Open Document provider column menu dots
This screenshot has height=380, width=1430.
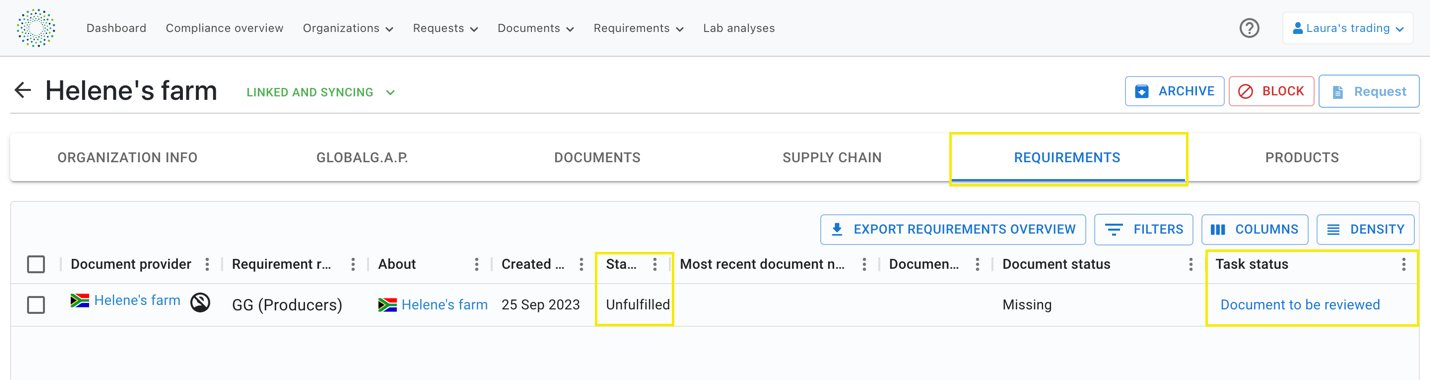(207, 265)
